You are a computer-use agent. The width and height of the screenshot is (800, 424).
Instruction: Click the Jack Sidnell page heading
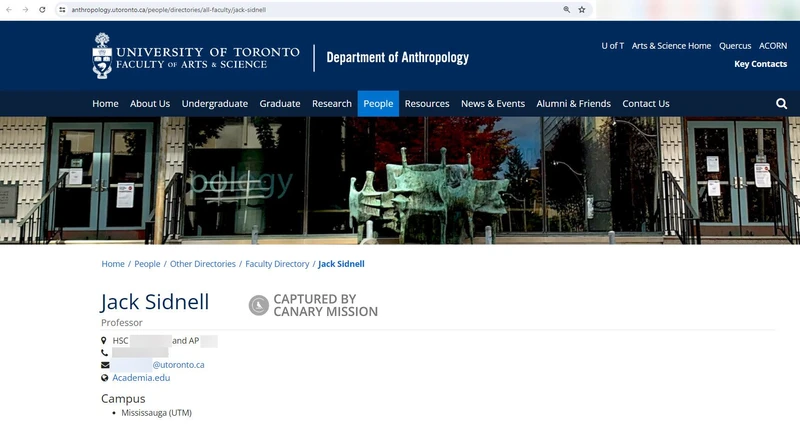pyautogui.click(x=155, y=302)
